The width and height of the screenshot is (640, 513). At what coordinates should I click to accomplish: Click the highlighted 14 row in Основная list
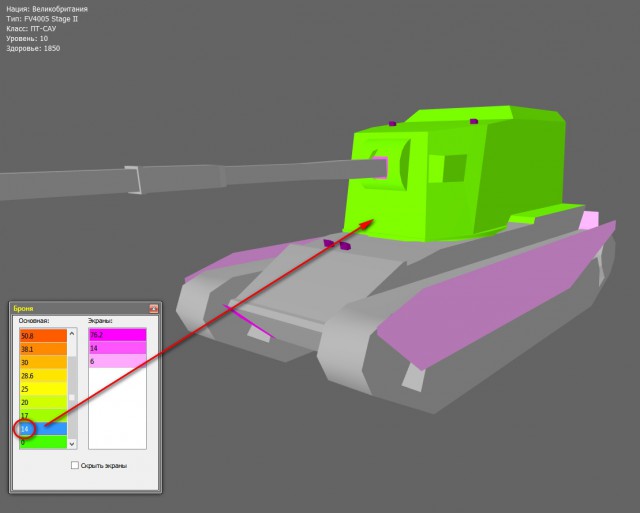click(43, 429)
